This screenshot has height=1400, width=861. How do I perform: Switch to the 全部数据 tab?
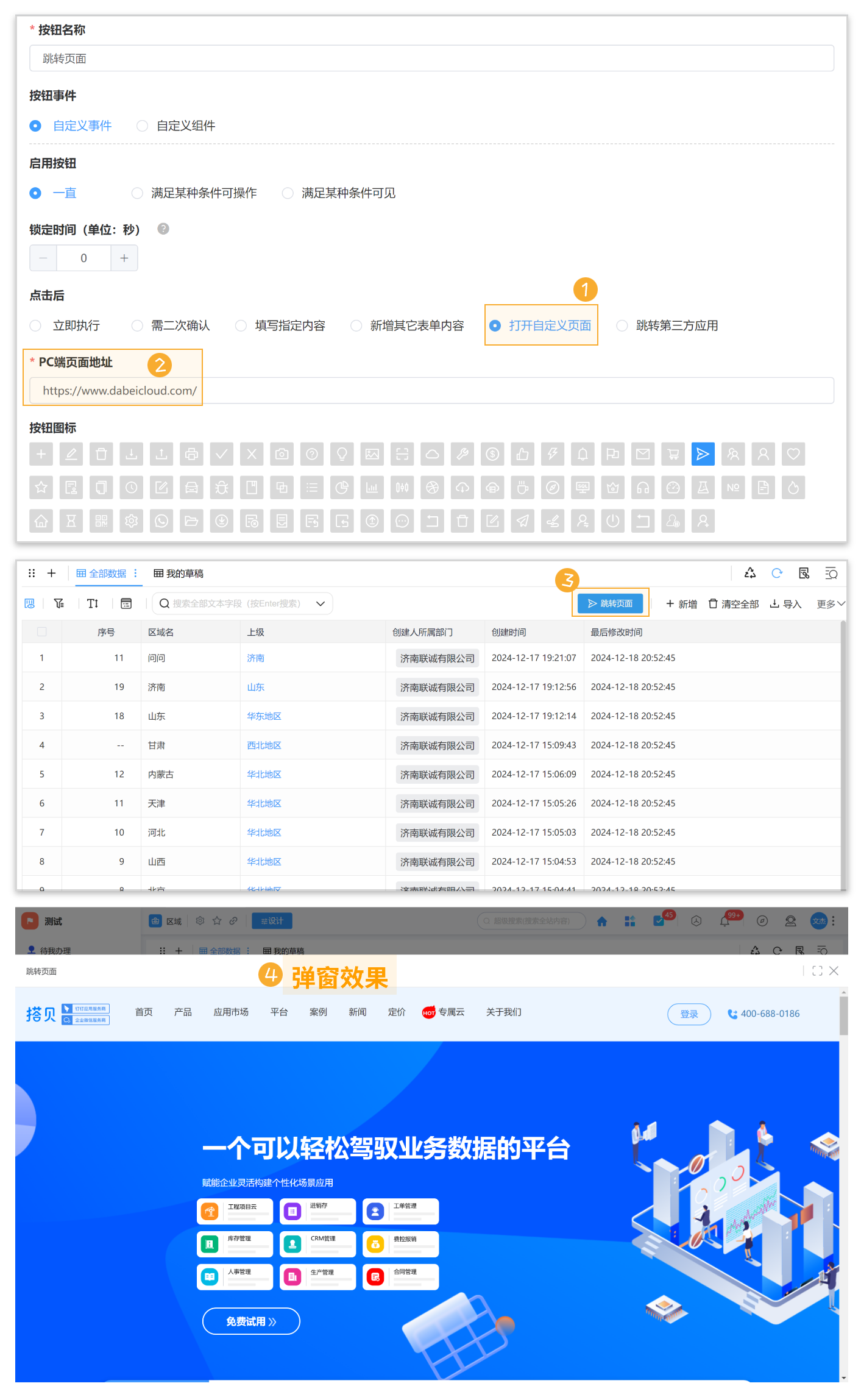pos(101,573)
